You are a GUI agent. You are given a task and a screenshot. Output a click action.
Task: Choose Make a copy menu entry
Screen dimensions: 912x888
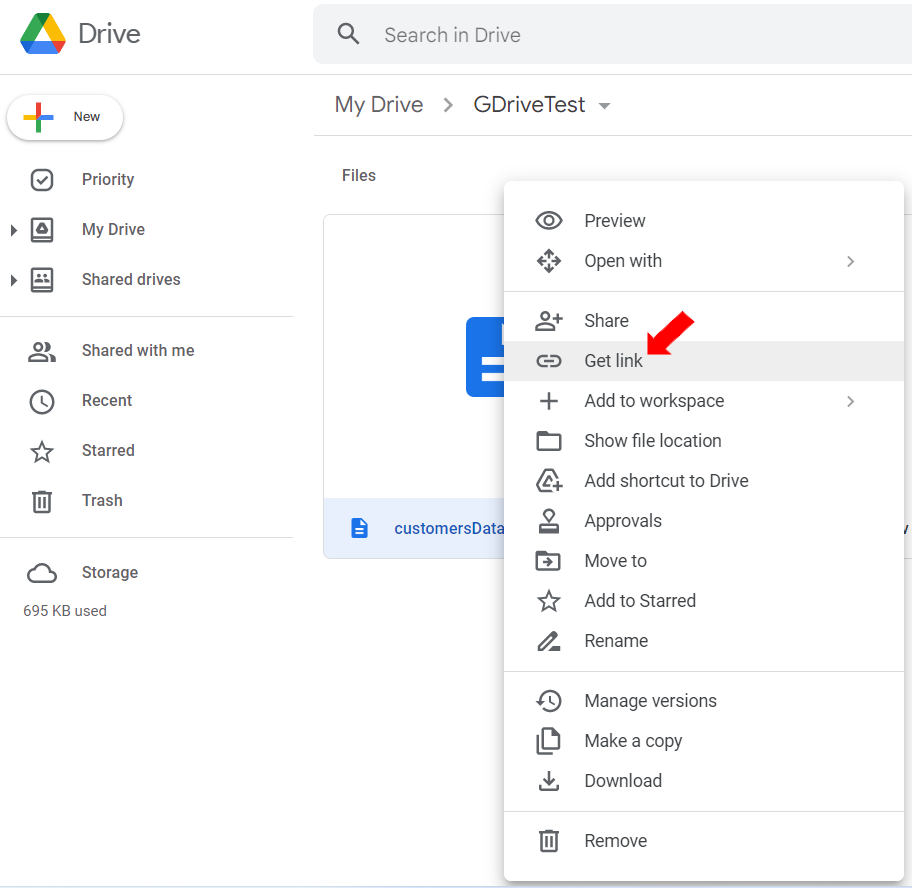point(633,741)
